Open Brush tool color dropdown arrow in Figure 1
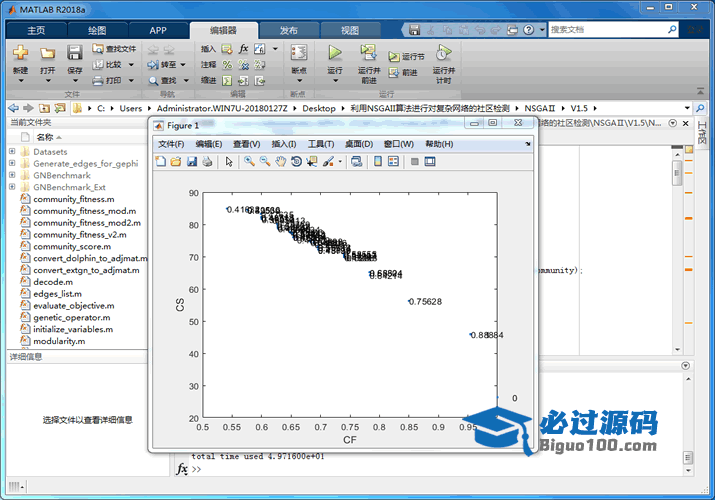The image size is (715, 500). [x=340, y=161]
